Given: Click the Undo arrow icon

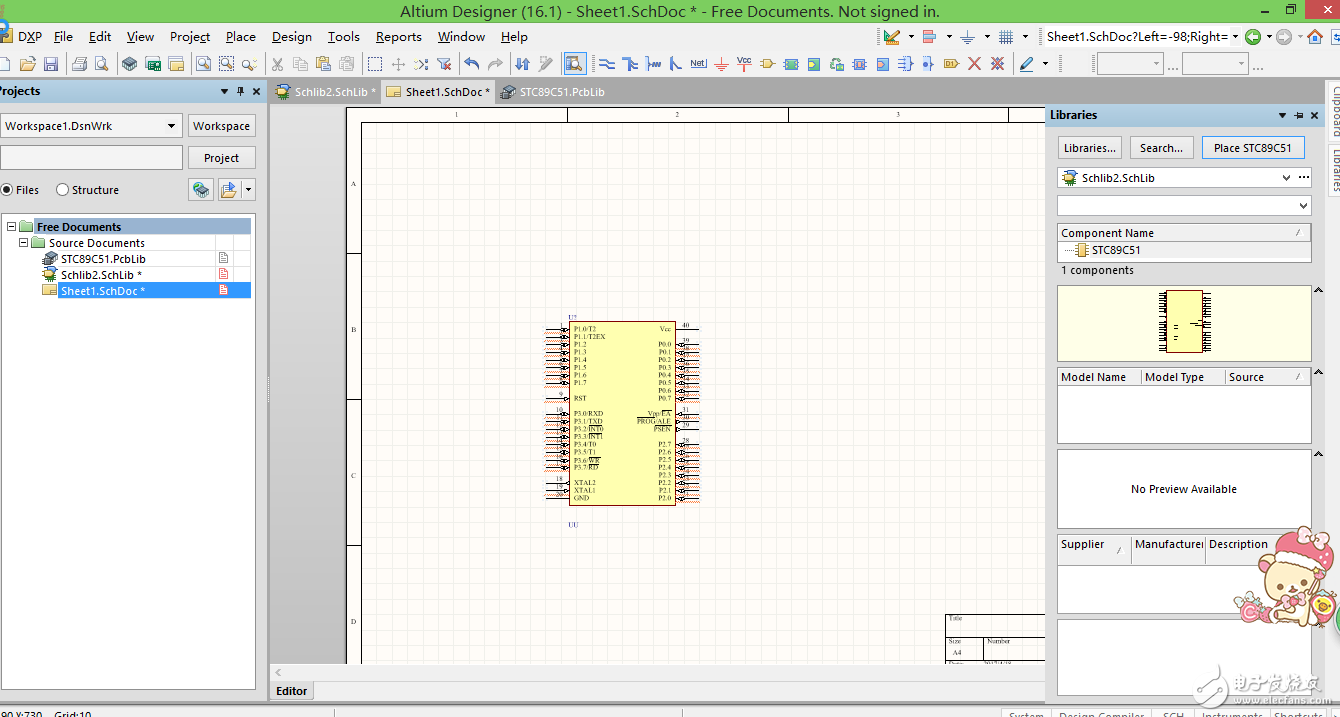Looking at the screenshot, I should point(472,64).
